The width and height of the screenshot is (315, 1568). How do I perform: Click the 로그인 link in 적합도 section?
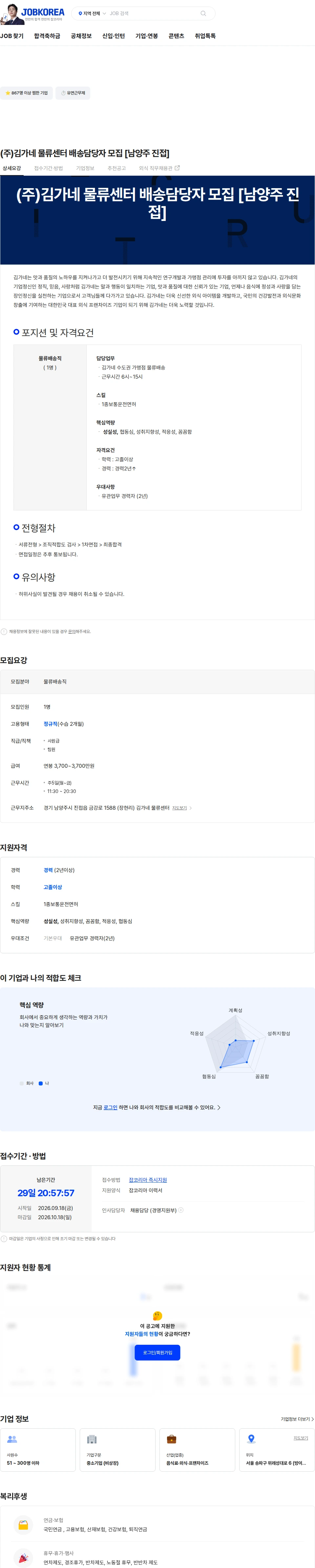pyautogui.click(x=110, y=1107)
